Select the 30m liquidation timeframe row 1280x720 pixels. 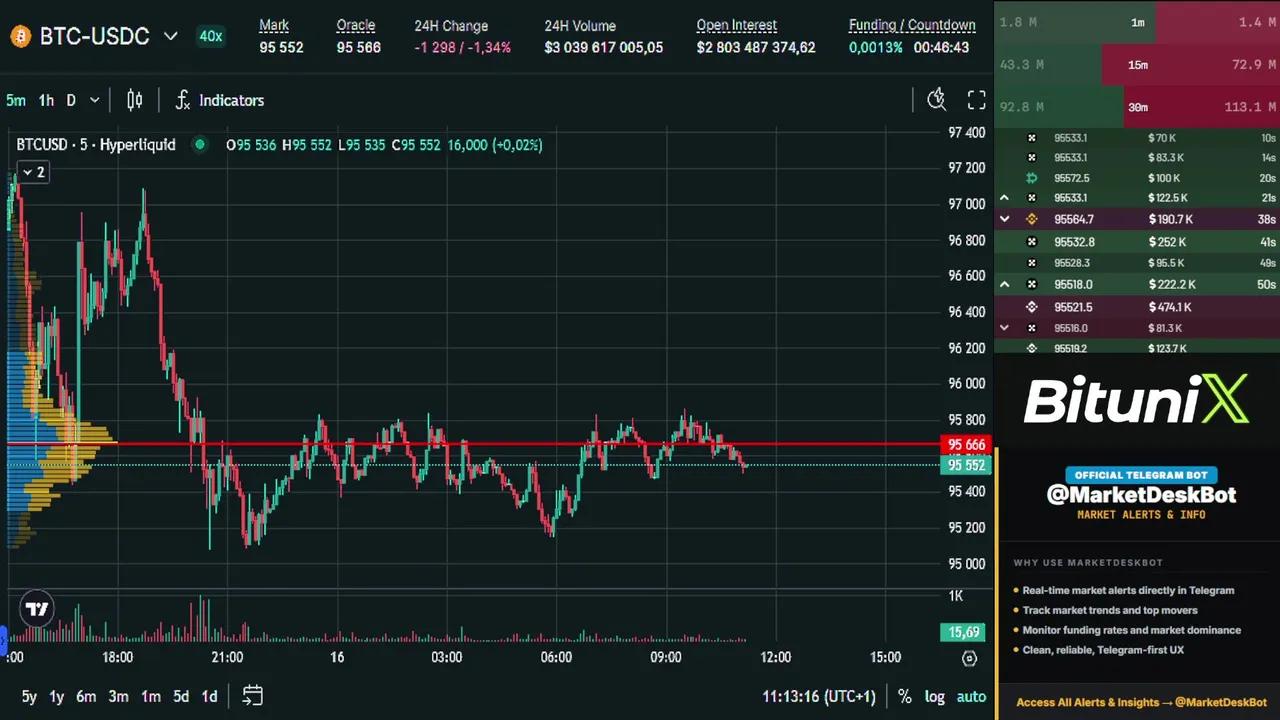[x=1138, y=107]
